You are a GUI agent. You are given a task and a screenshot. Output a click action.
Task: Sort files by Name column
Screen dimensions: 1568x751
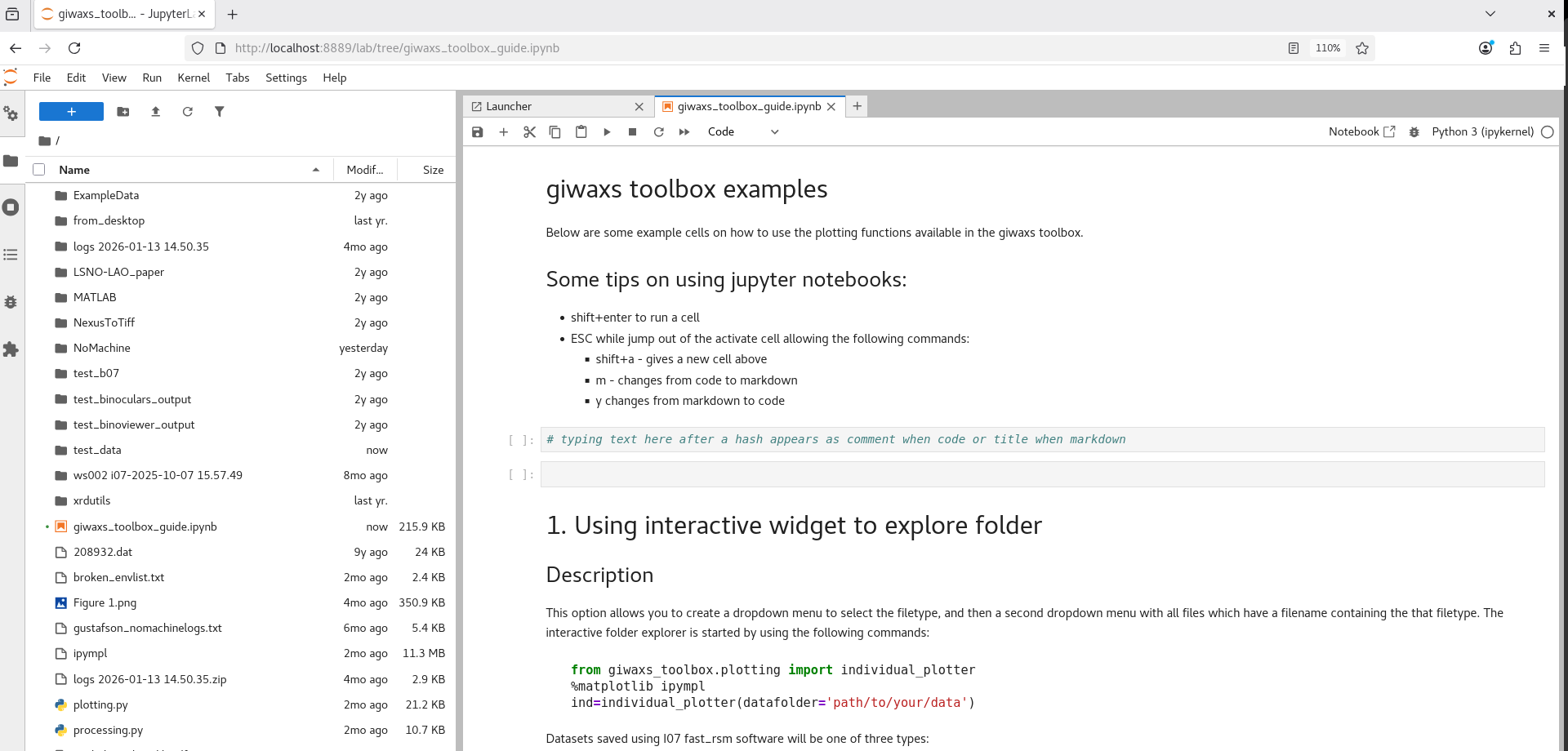coord(189,170)
